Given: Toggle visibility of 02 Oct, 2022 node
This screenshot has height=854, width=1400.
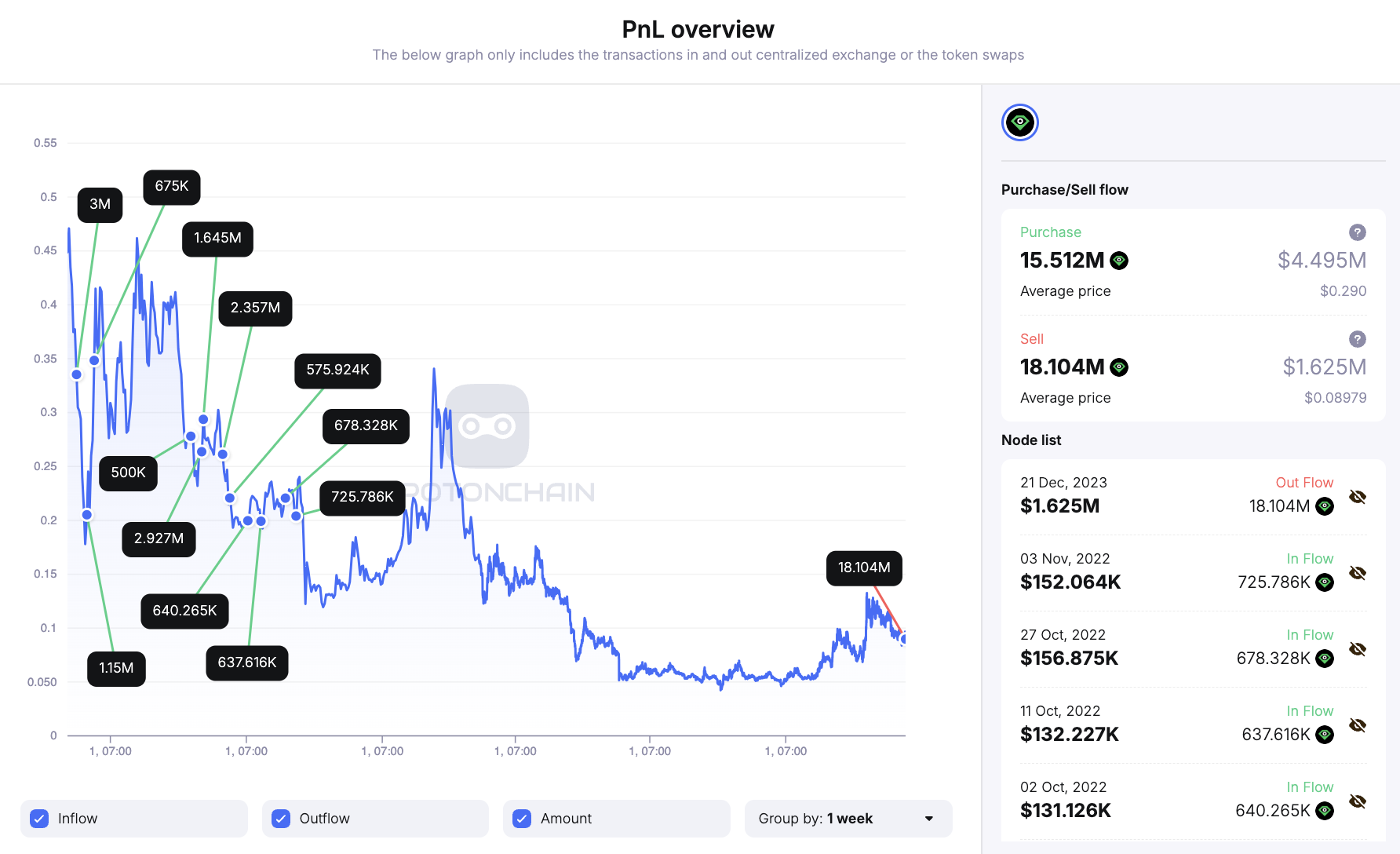Looking at the screenshot, I should (x=1357, y=801).
